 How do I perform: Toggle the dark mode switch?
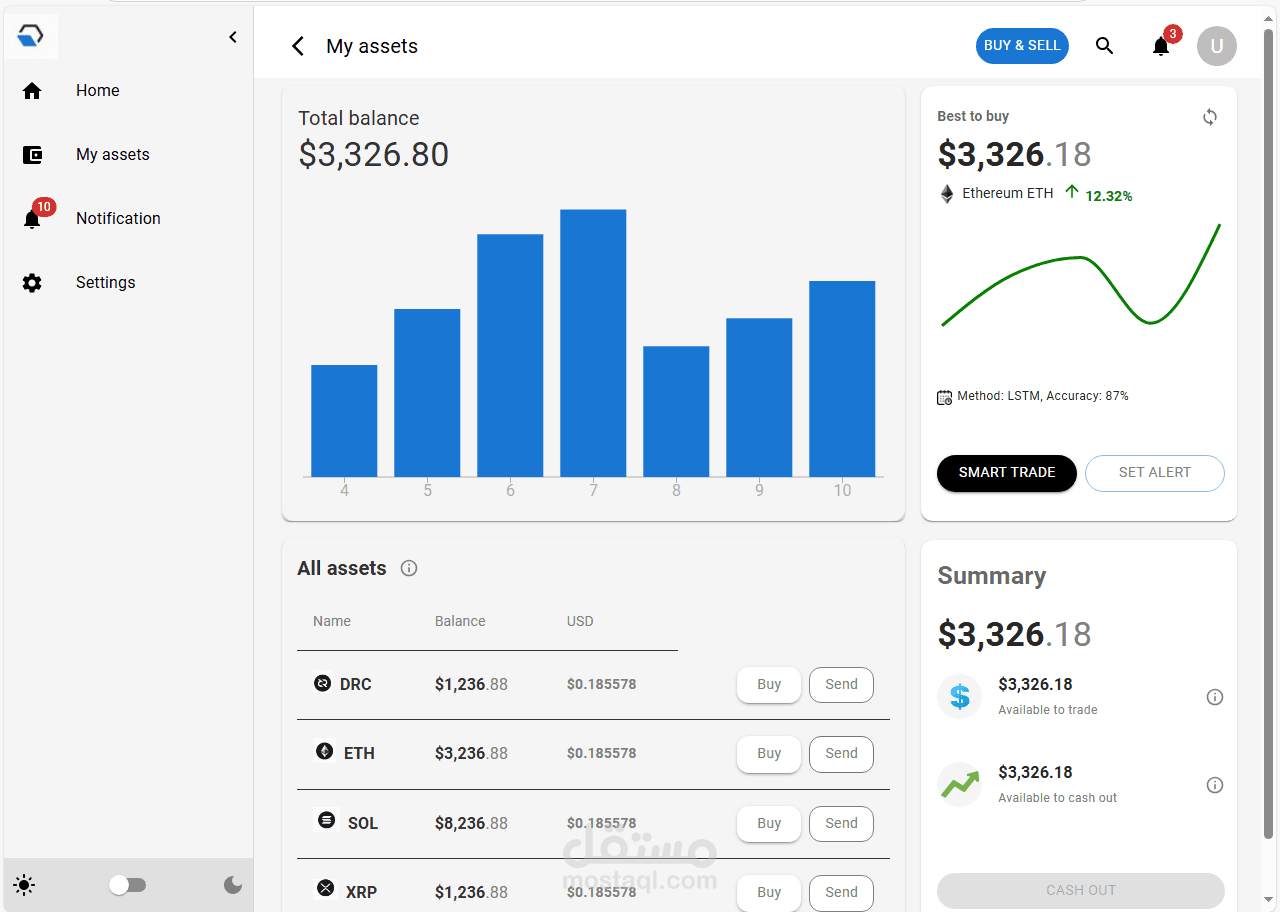tap(128, 885)
